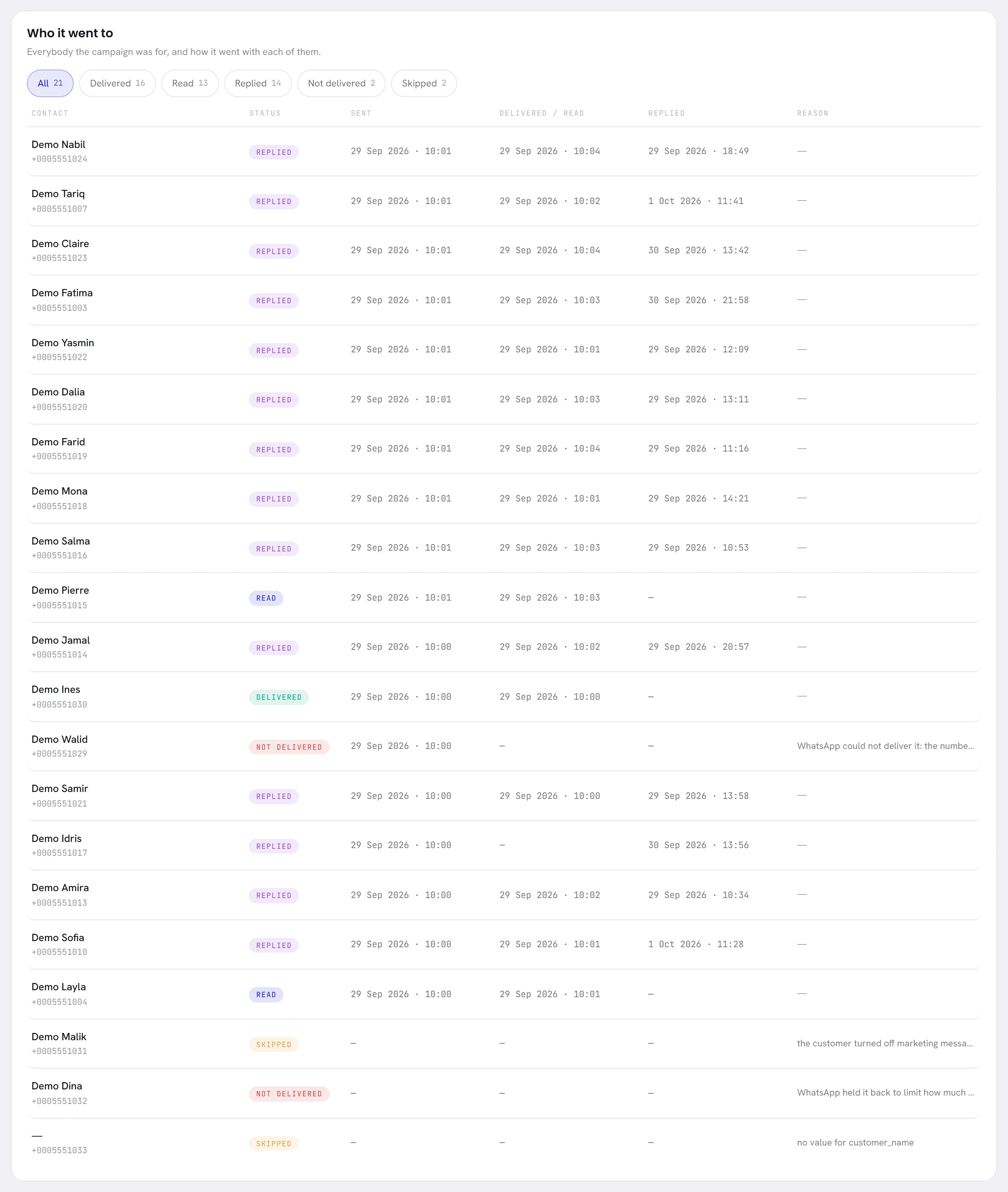
Task: Click SKIPPED badge on +0005551033 row
Action: [274, 1144]
